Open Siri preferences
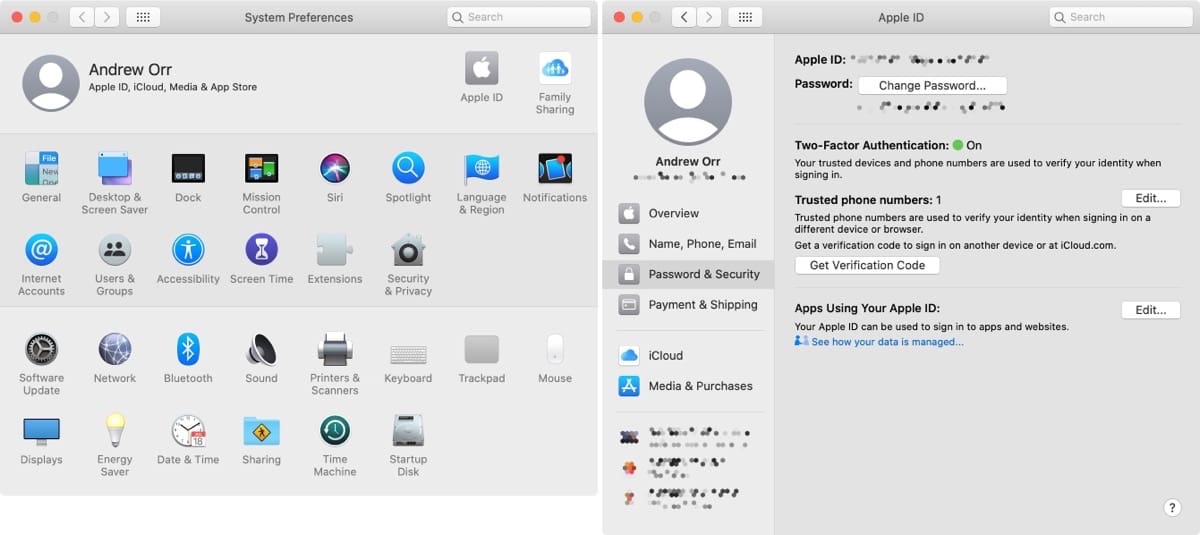 [335, 177]
